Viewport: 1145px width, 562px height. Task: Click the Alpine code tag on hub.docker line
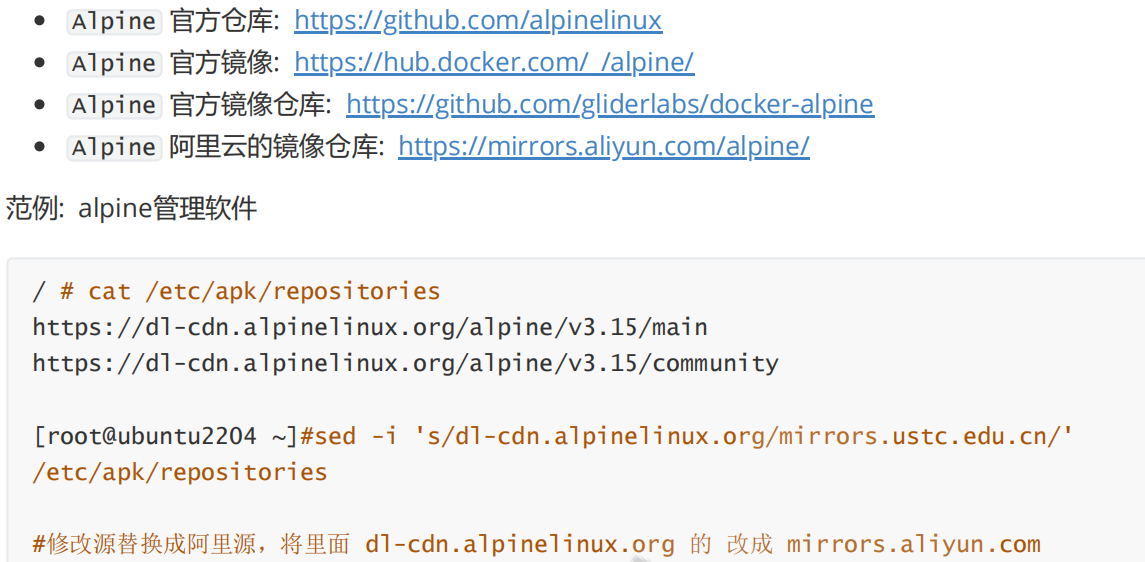pos(114,63)
